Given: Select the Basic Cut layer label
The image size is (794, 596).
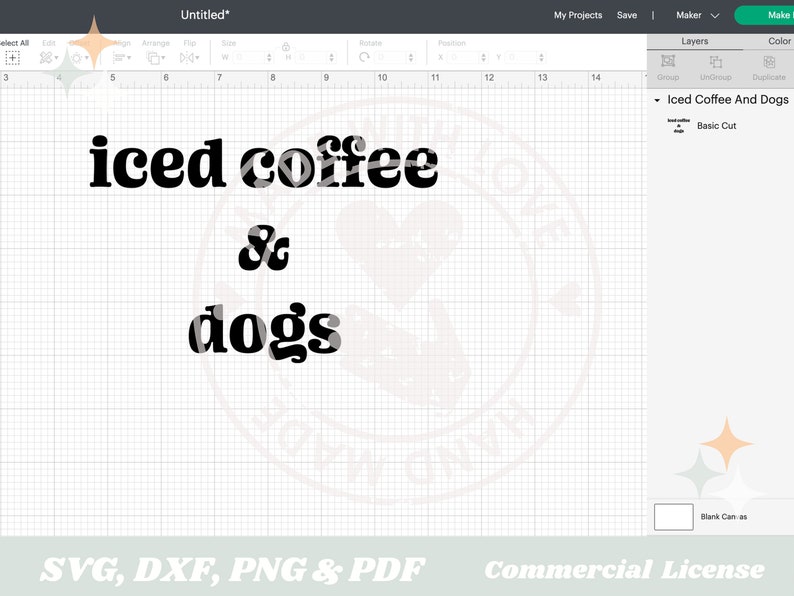Looking at the screenshot, I should pyautogui.click(x=717, y=126).
